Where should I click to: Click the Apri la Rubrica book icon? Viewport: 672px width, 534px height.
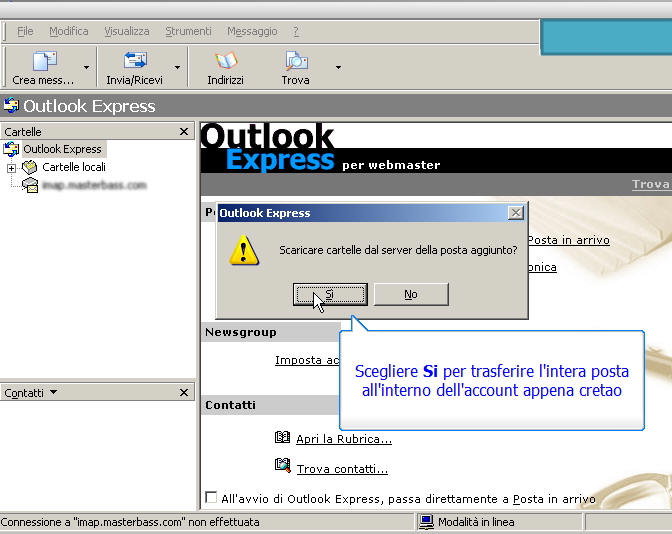(x=282, y=438)
